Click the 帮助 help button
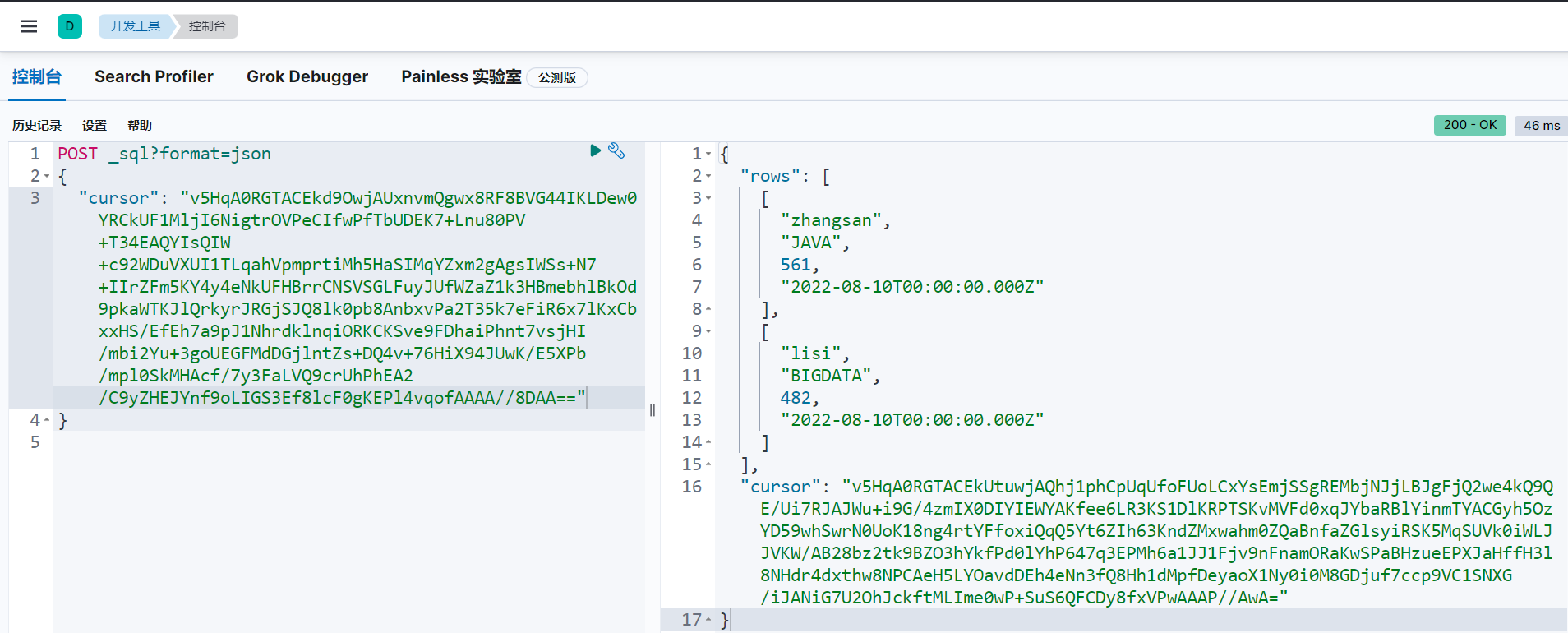1568x633 pixels. tap(140, 125)
